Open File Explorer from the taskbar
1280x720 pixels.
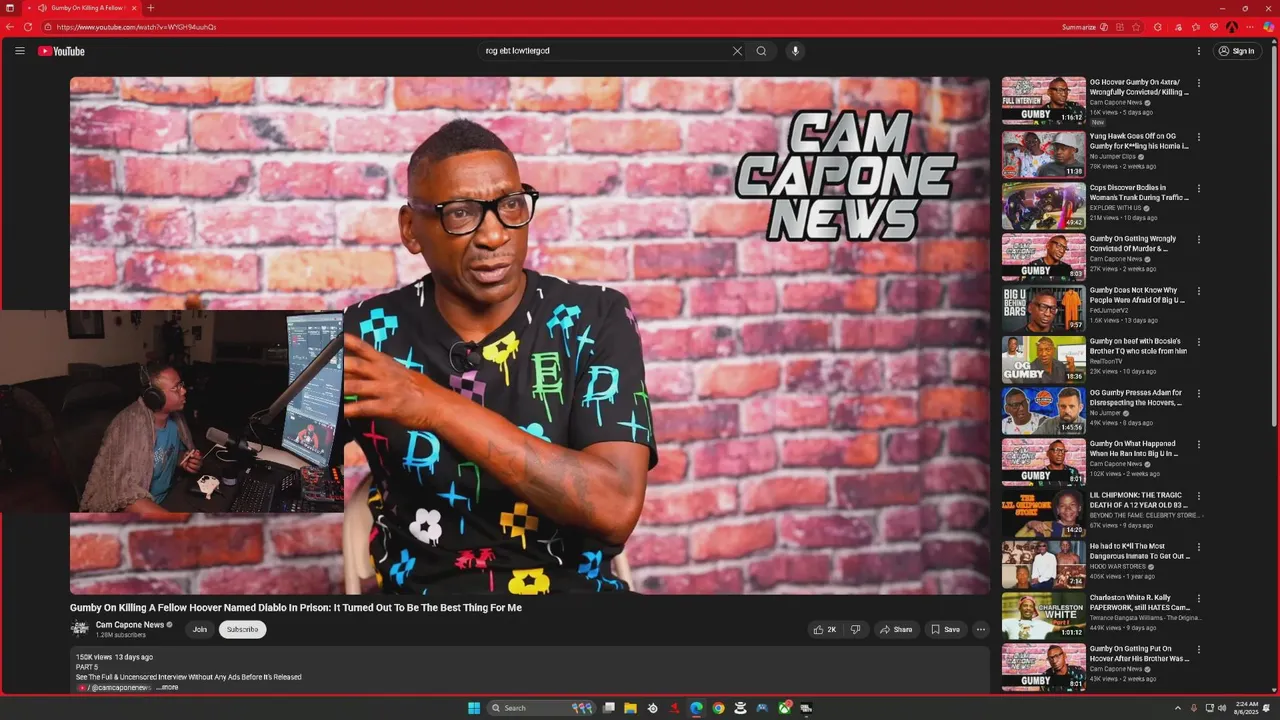coord(630,708)
